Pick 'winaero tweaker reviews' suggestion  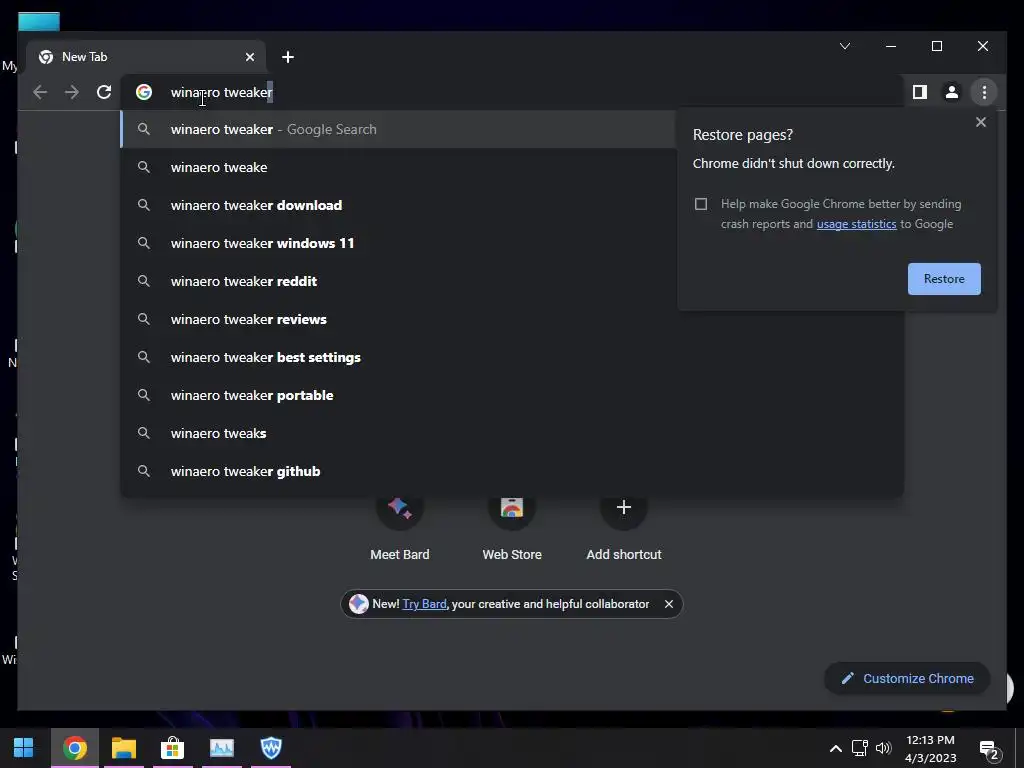coord(512,319)
